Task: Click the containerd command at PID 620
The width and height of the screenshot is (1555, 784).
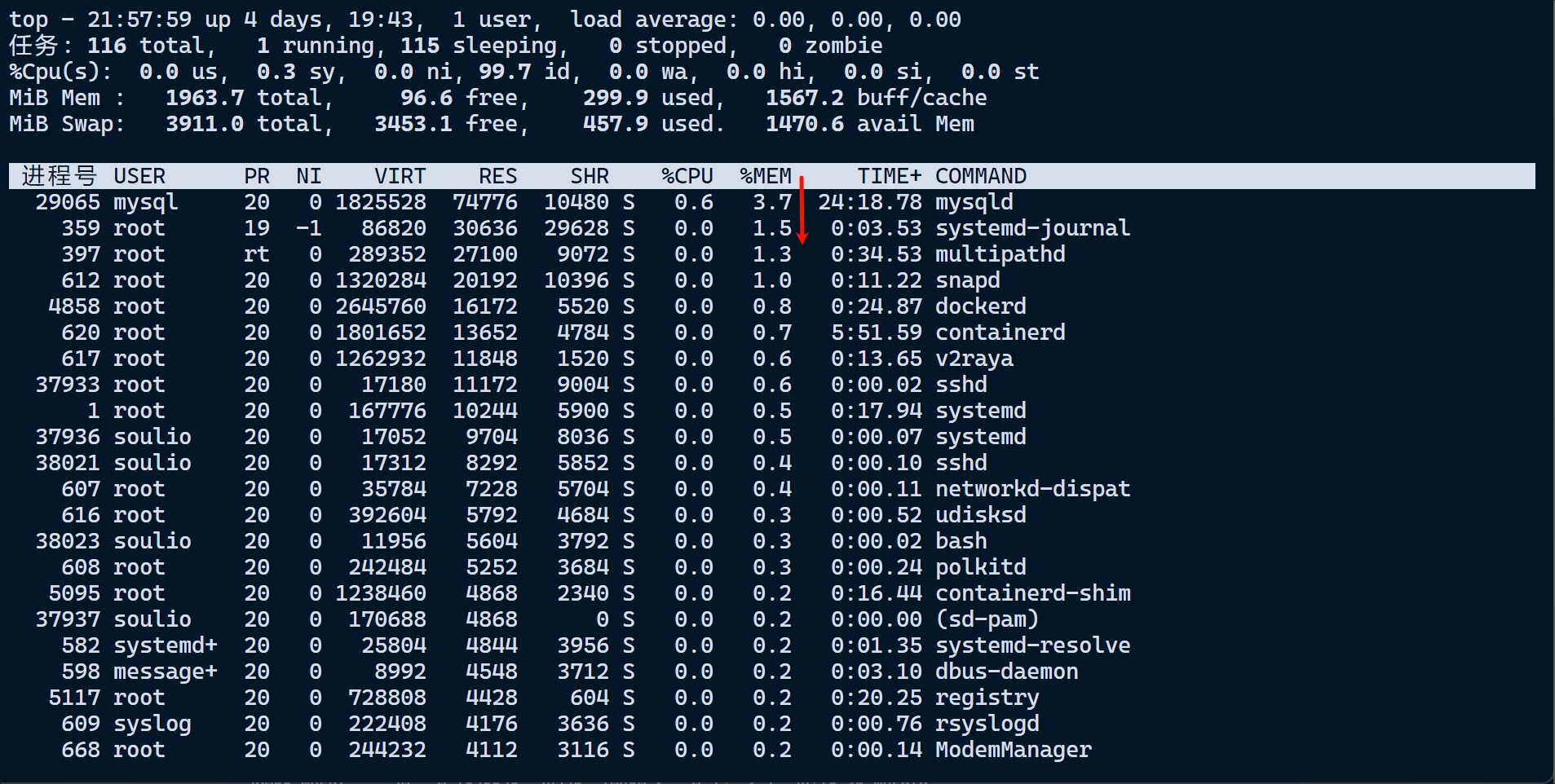Action: point(1000,333)
